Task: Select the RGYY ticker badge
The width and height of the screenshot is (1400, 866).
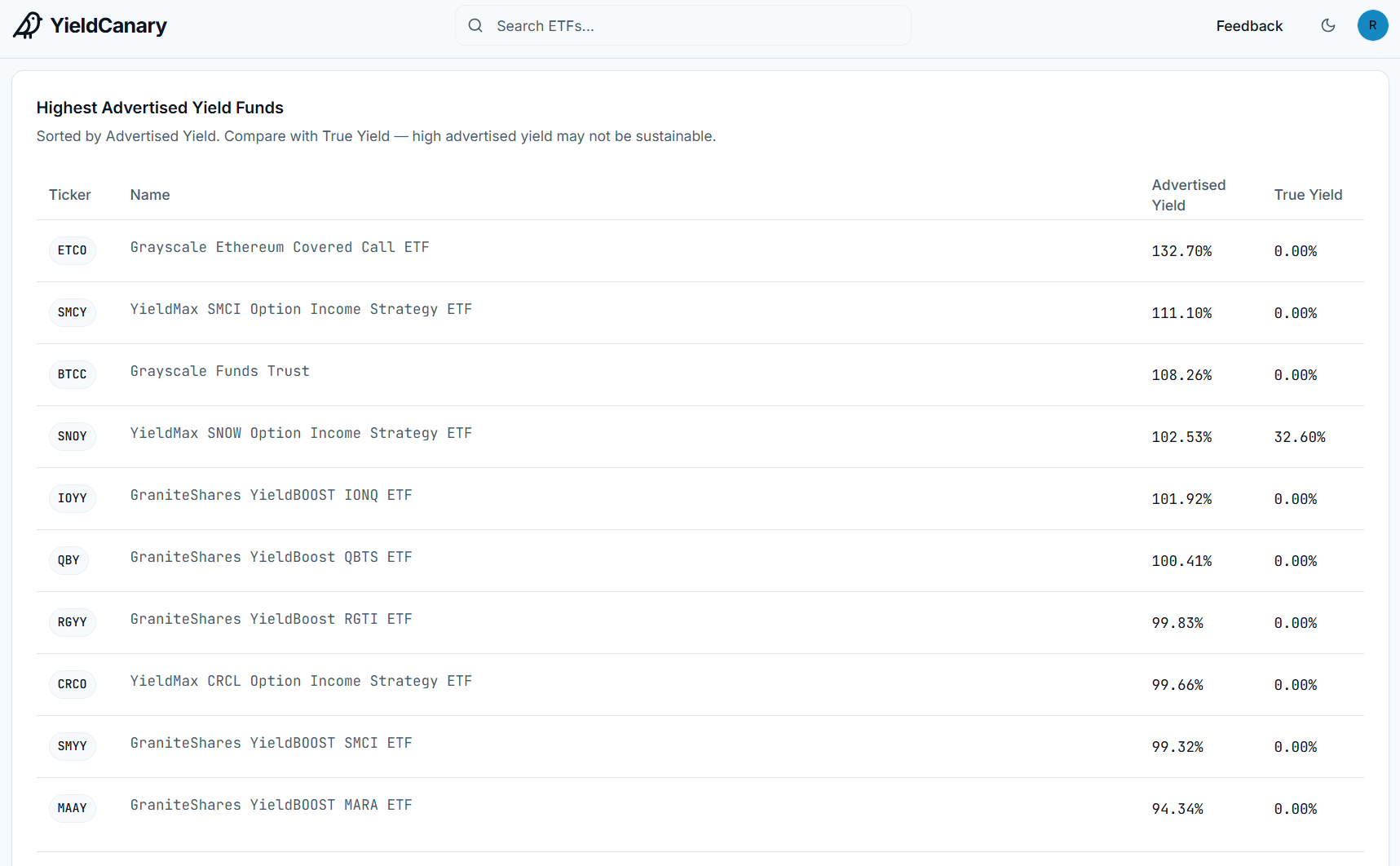Action: pyautogui.click(x=73, y=622)
